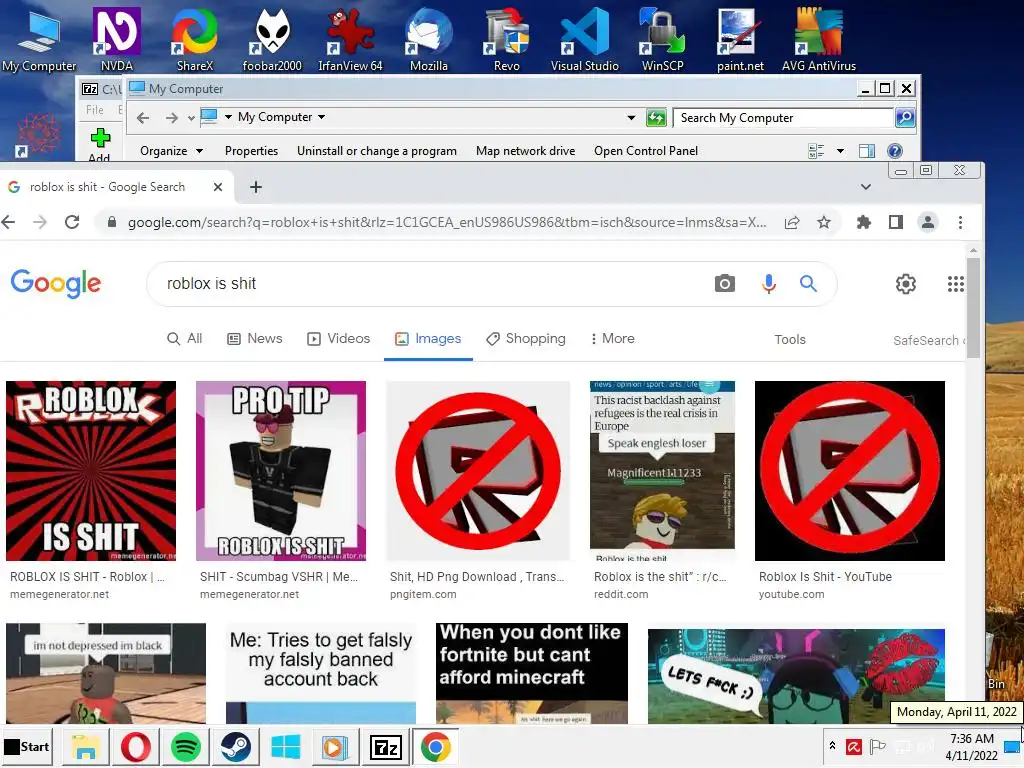Open the Roblox Is Shit - YouTube thumbnail
Image resolution: width=1024 pixels, height=768 pixels.
point(850,470)
